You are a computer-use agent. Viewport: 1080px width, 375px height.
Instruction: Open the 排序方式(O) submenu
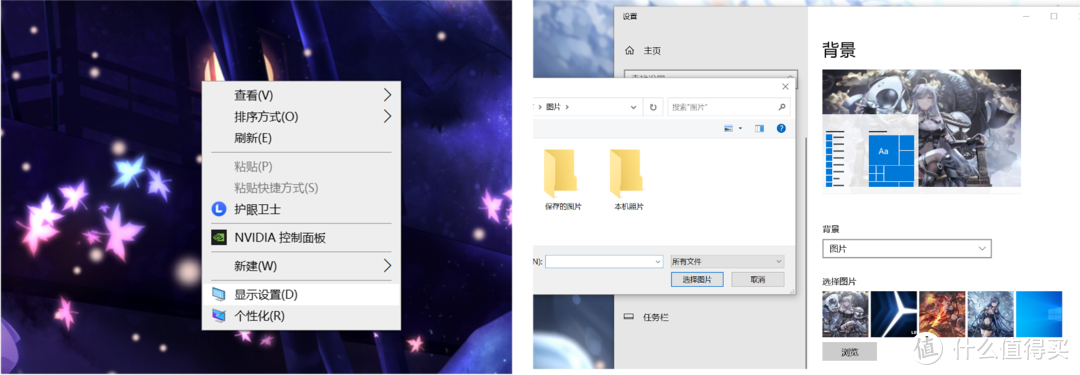tap(301, 116)
